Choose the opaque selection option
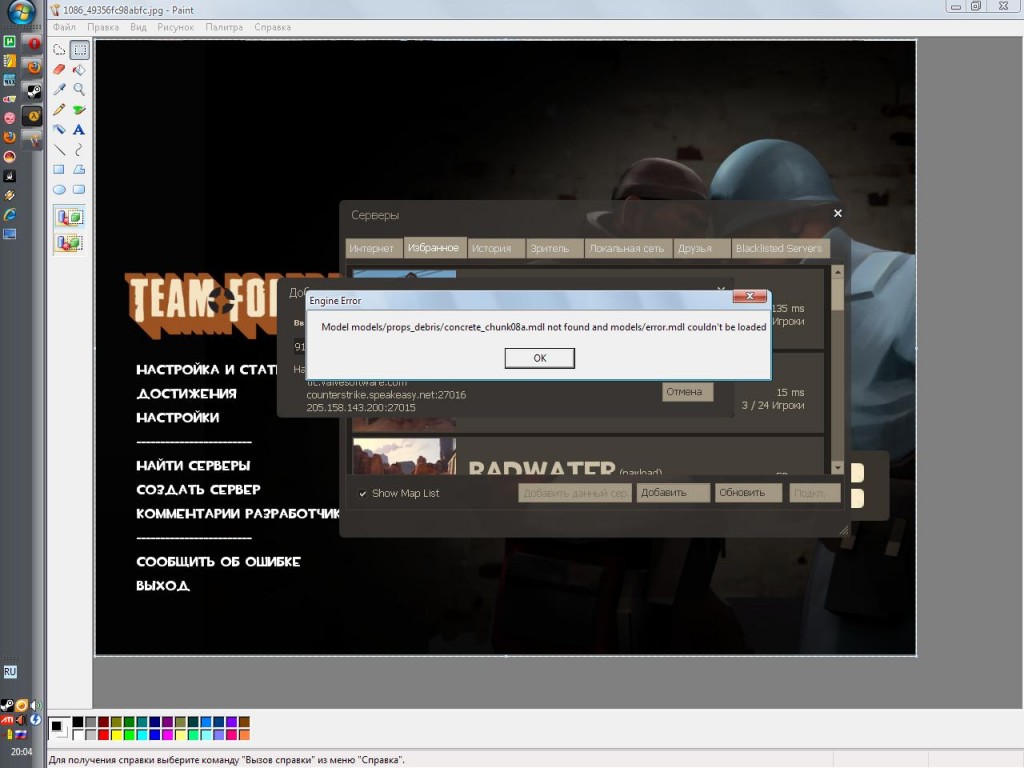The image size is (1024, 768). 69,217
